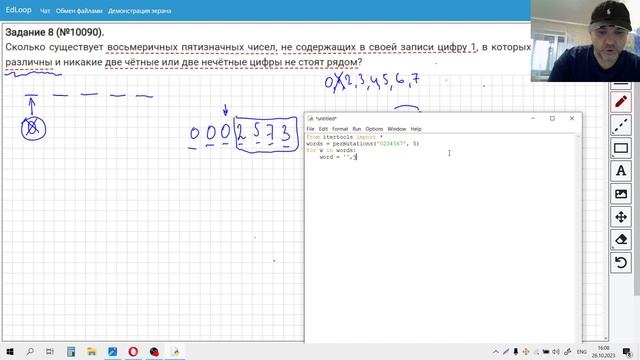Open the Help menu in IDLE
Viewport: 640px width, 360px height.
click(416, 129)
